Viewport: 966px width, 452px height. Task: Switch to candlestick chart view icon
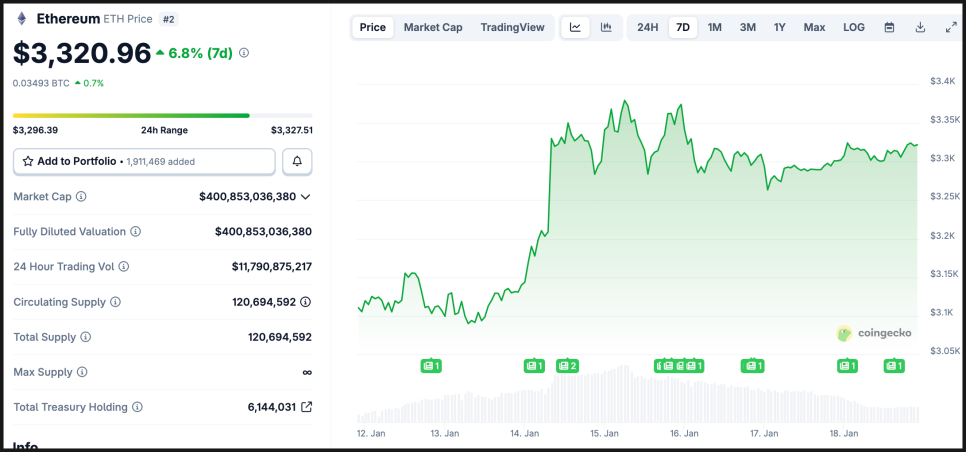(x=606, y=27)
